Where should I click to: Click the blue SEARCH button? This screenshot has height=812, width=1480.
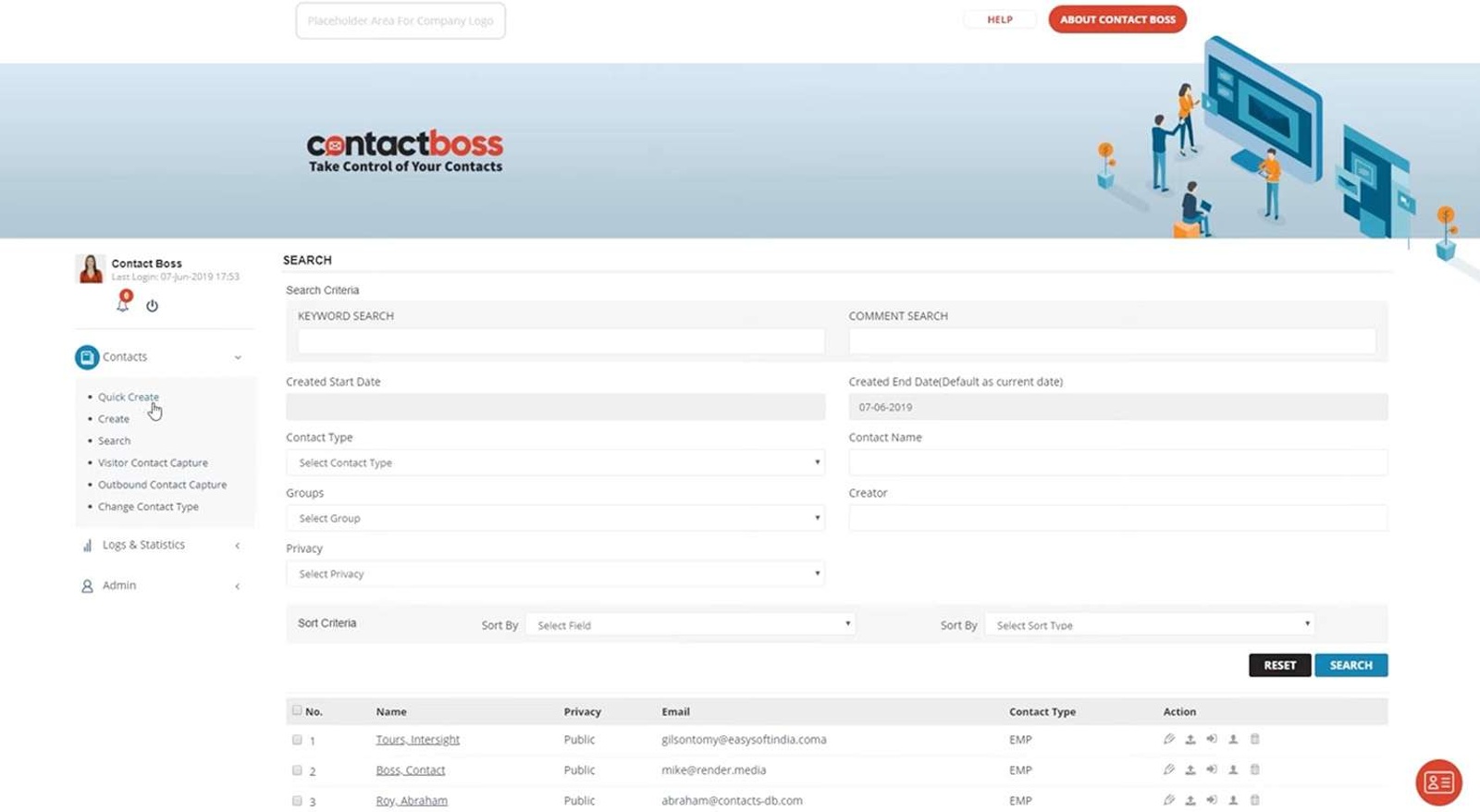point(1350,665)
